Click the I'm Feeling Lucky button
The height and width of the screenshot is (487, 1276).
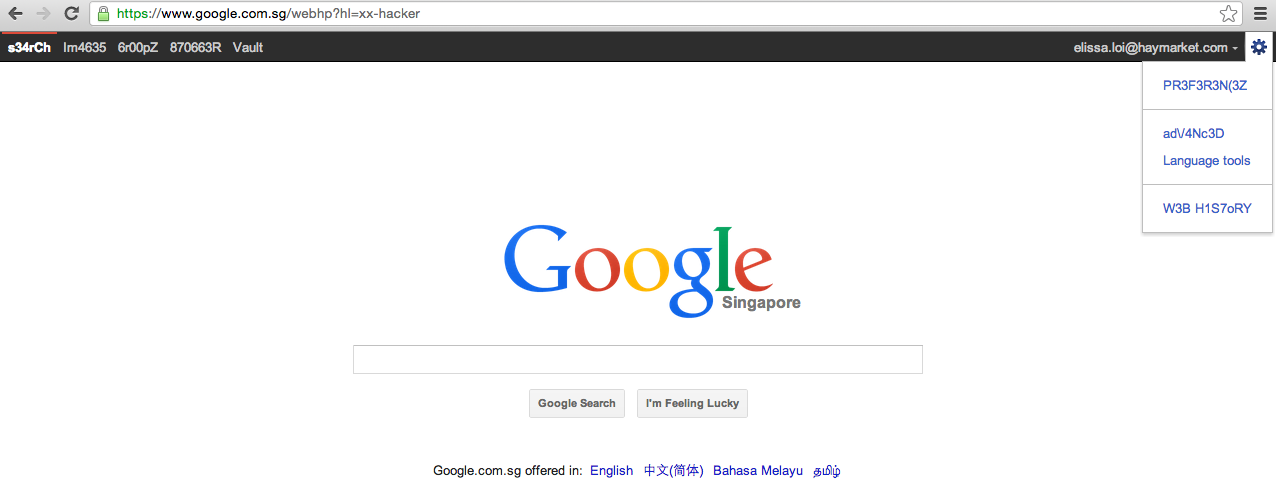(692, 404)
